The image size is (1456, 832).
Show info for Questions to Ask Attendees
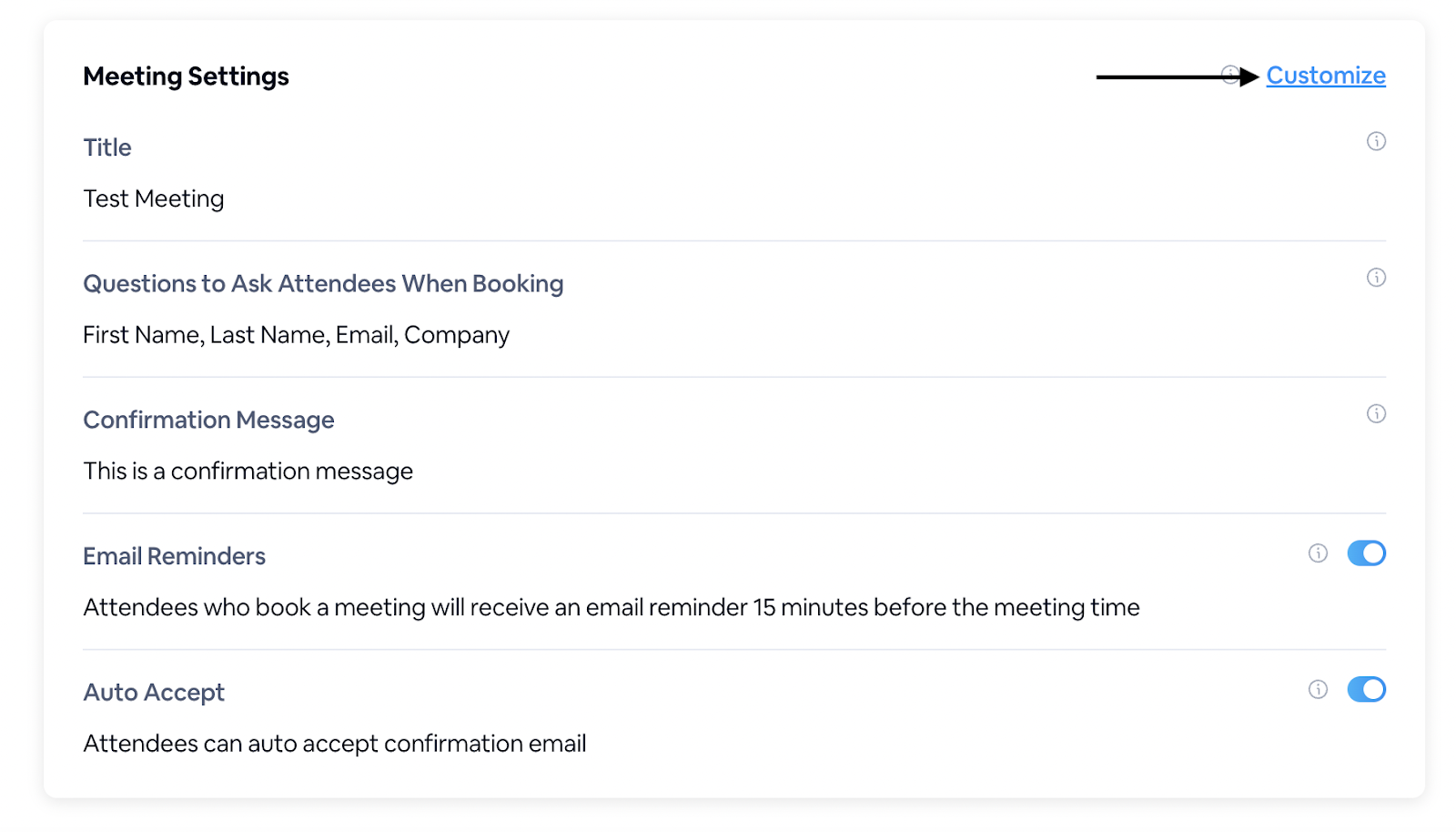1376,278
